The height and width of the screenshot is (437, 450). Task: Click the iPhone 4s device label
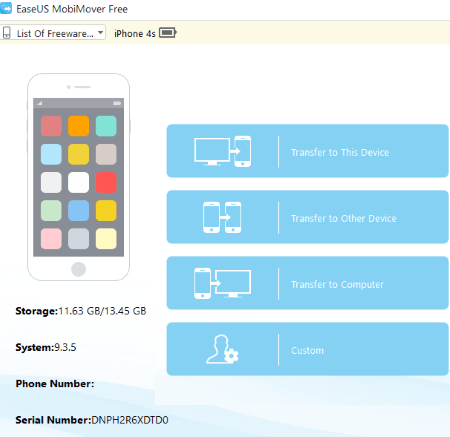[135, 33]
